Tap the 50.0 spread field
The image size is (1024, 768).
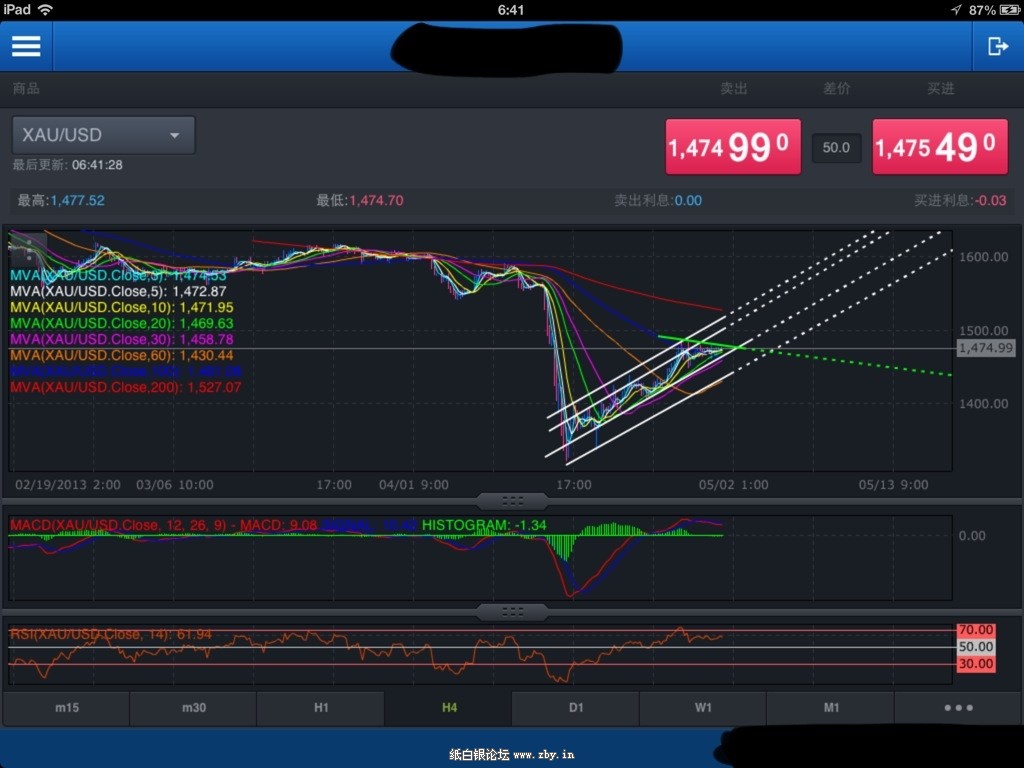tap(835, 148)
